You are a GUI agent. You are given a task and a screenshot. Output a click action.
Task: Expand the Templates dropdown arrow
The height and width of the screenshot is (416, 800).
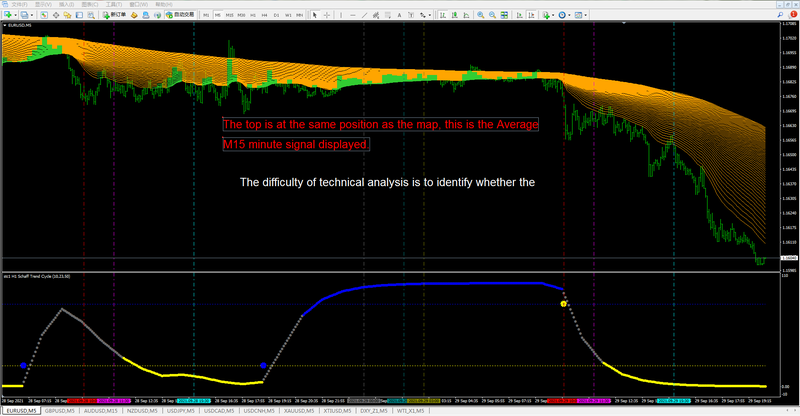586,15
